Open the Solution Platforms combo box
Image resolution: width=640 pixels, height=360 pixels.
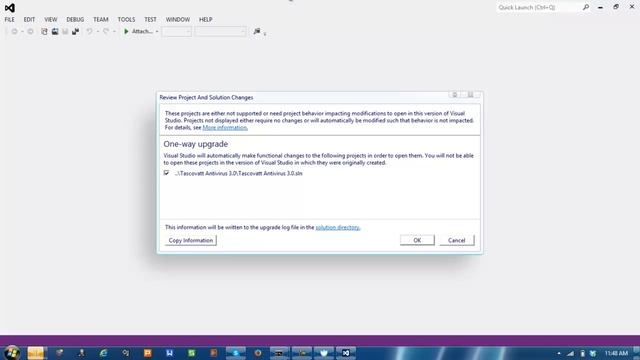pos(220,31)
